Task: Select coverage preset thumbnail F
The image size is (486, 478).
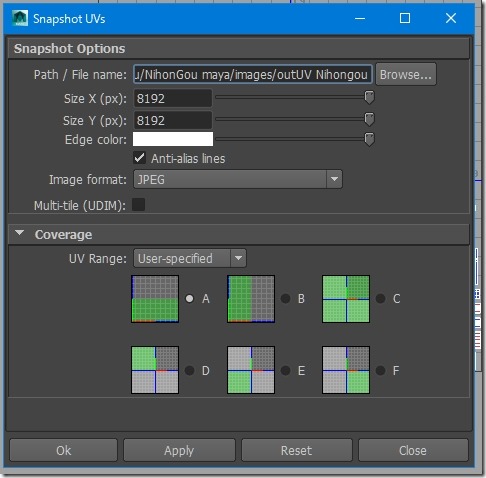Action: 346,370
